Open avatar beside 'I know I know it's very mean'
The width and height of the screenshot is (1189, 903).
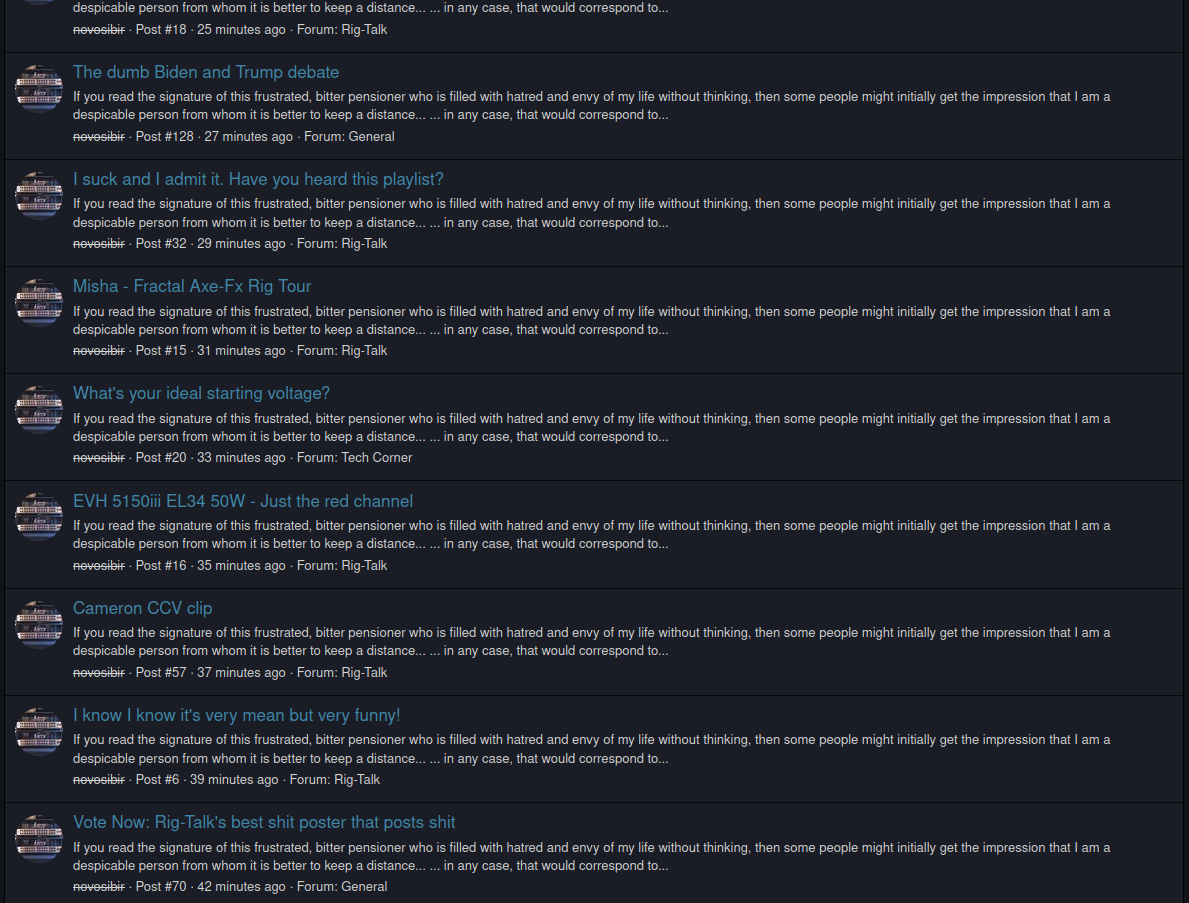(x=39, y=732)
